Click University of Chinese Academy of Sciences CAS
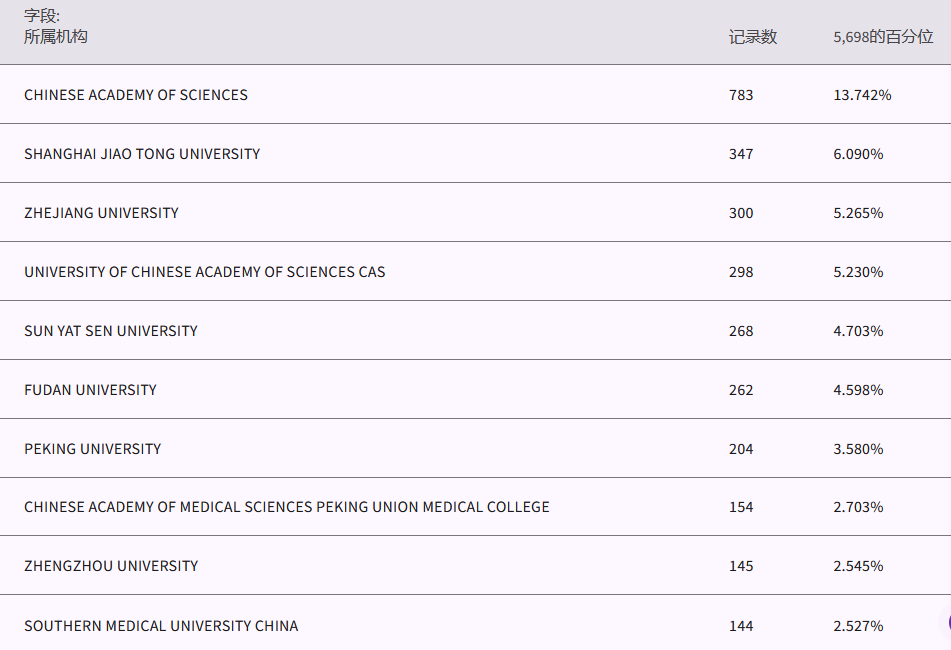 coord(205,272)
